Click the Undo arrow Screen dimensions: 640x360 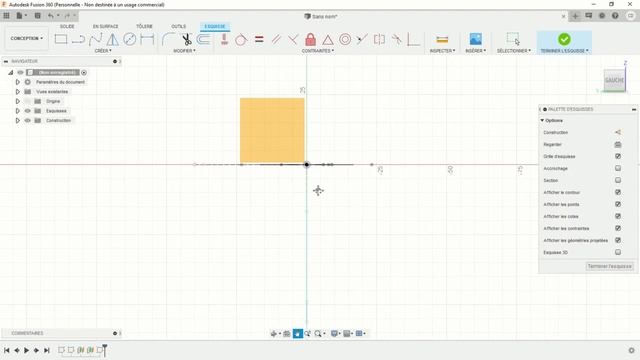tap(51, 16)
